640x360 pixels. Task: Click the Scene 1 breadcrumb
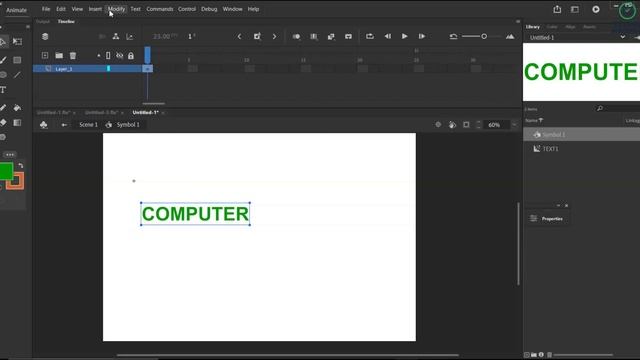(x=89, y=124)
